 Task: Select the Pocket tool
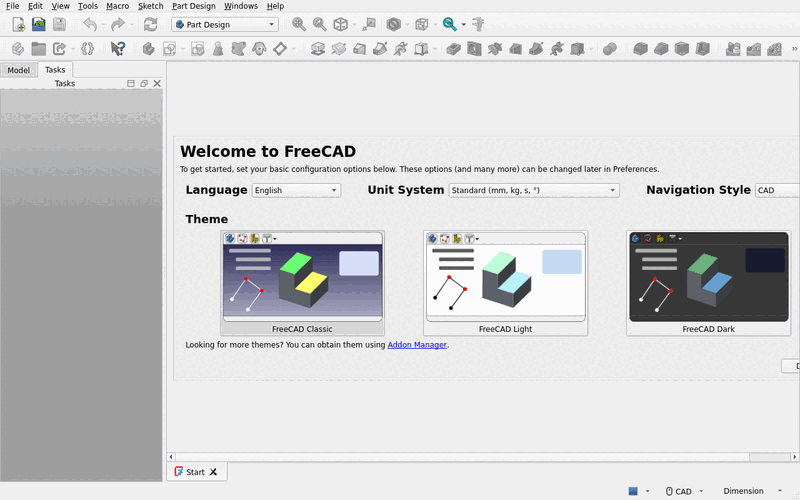click(453, 48)
